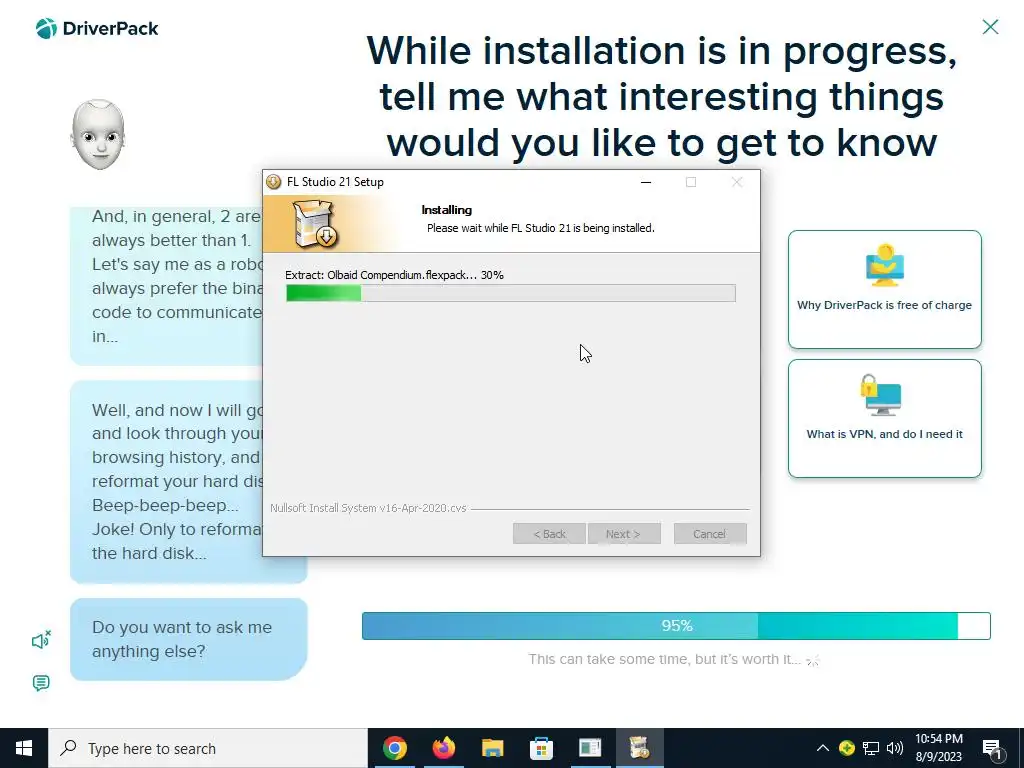Click 'This can take some time' status text
Screen dimensions: 1024x768
pos(665,659)
